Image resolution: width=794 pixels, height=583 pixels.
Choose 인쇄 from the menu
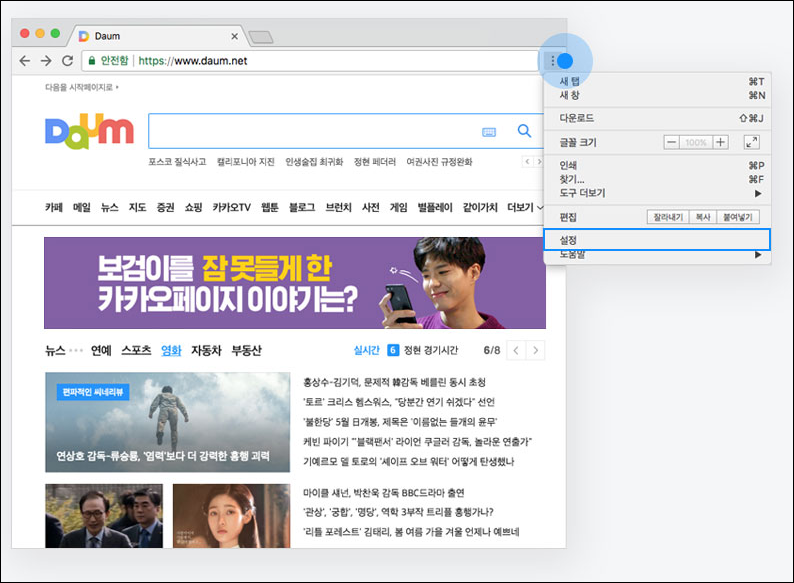tap(657, 165)
